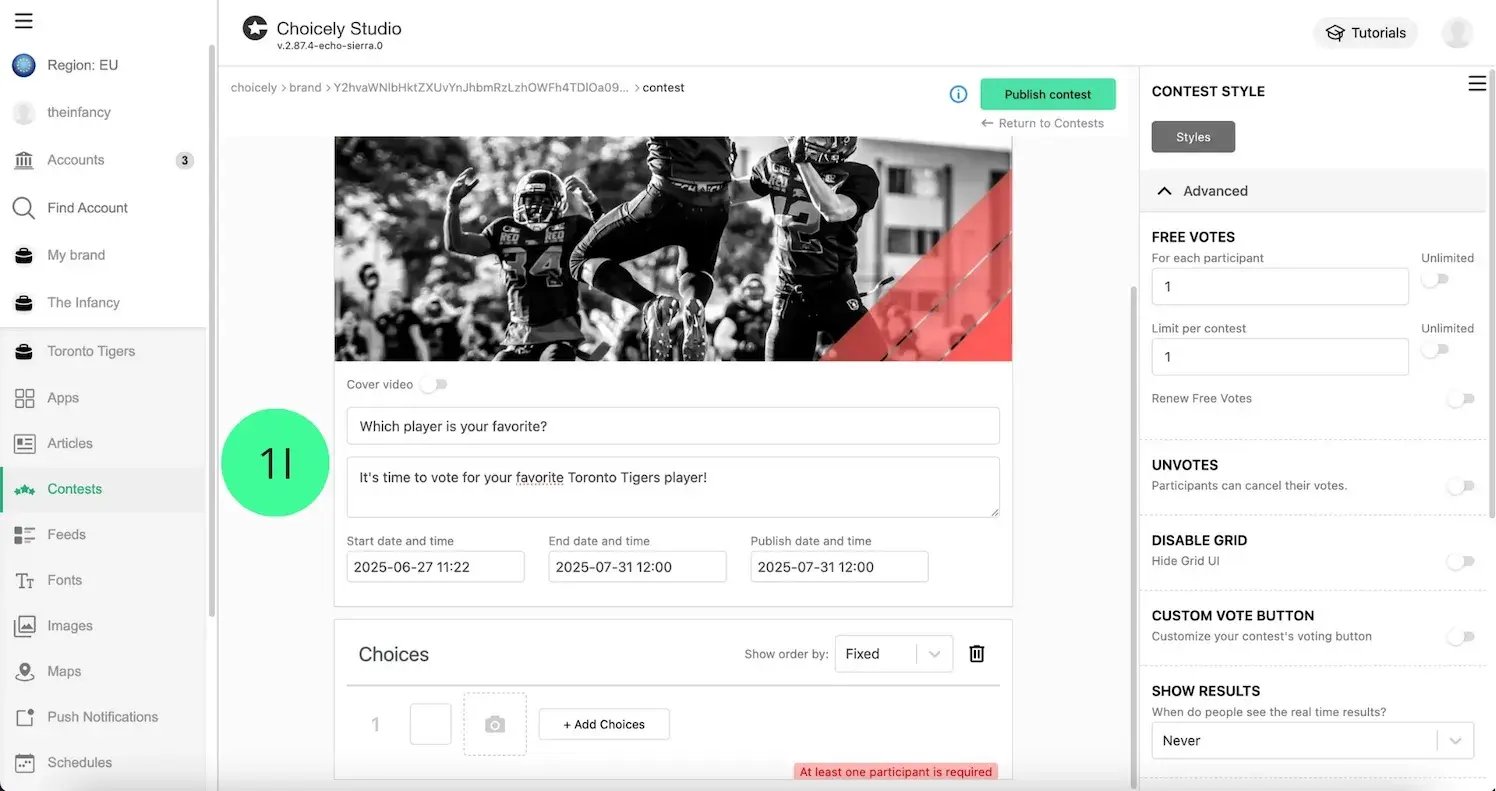The height and width of the screenshot is (791, 1496).
Task: Click the football cover image
Action: click(673, 249)
